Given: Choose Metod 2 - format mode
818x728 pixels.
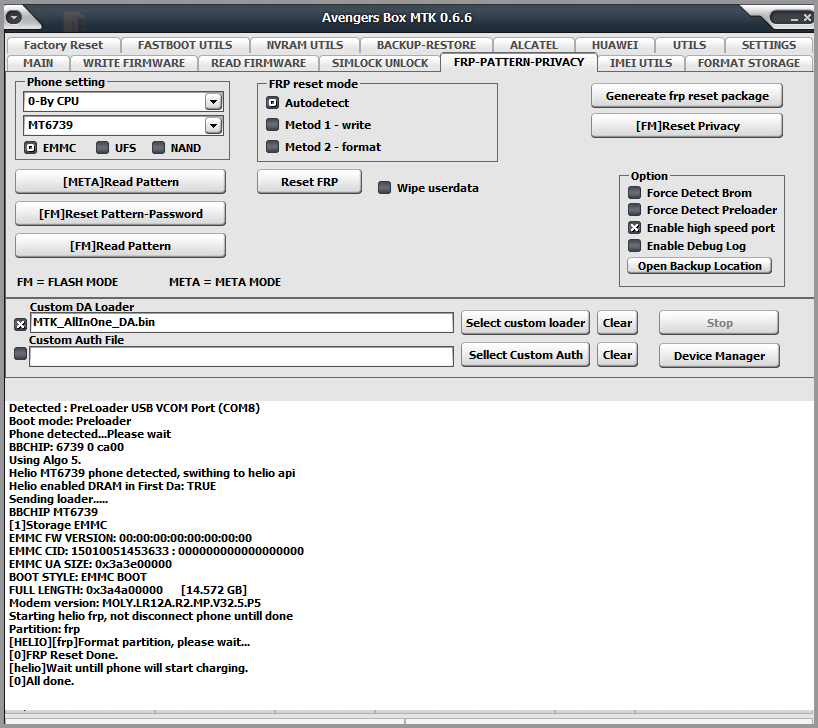Looking at the screenshot, I should pos(272,147).
